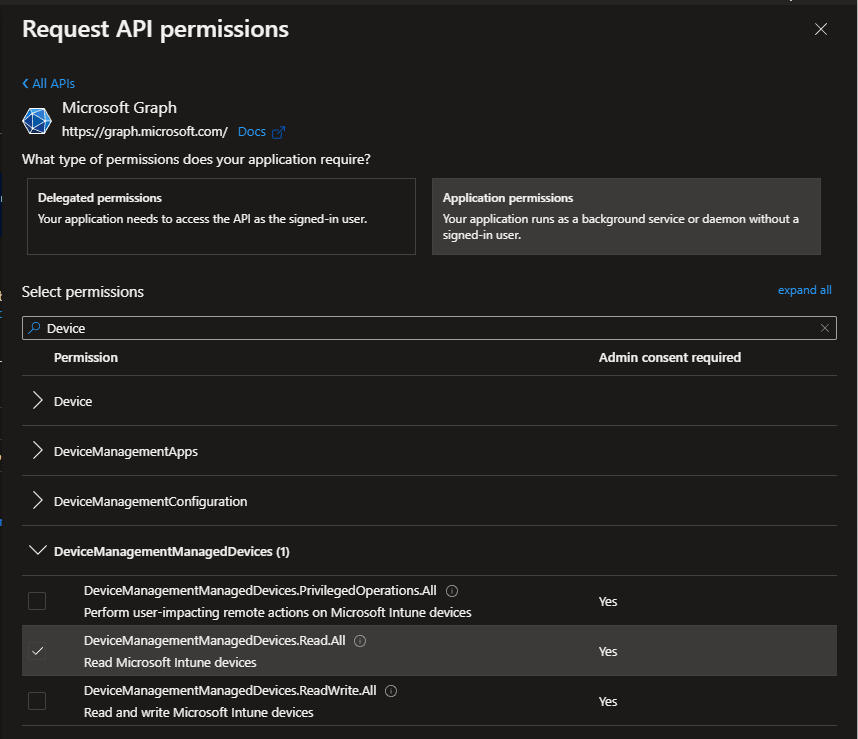Show info for PrivilegedOperations.All permission

point(452,591)
